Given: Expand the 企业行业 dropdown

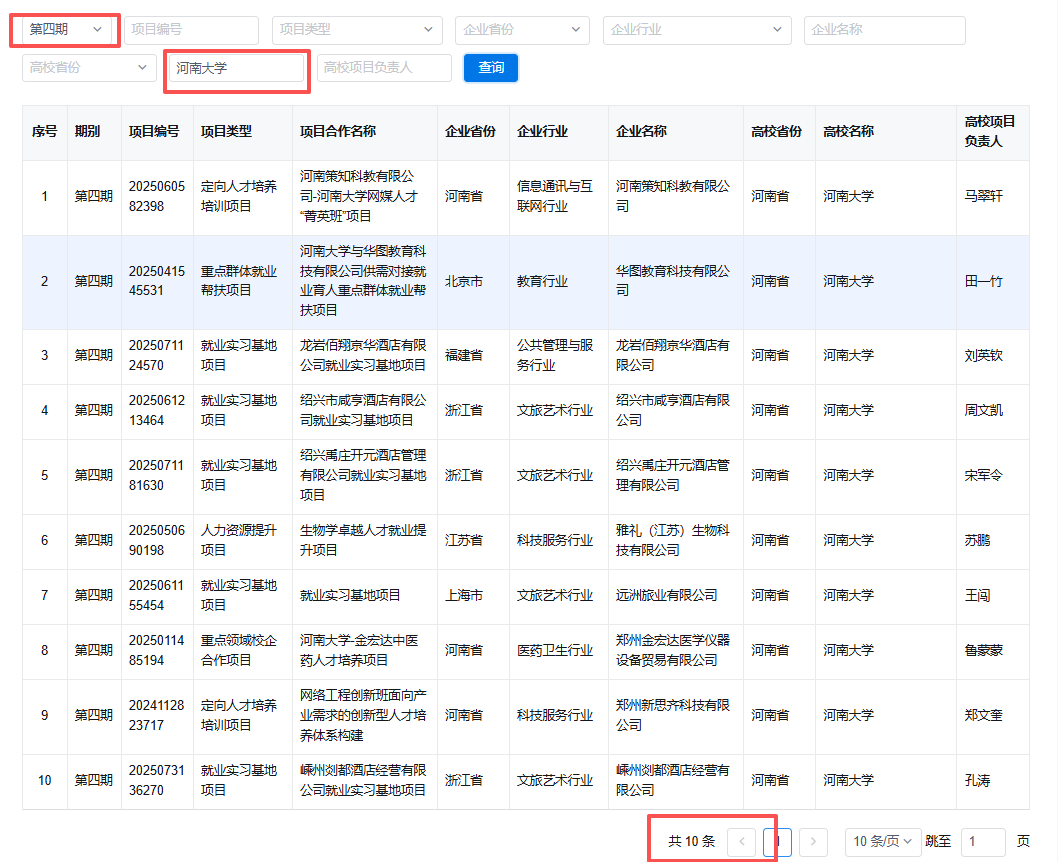Looking at the screenshot, I should pyautogui.click(x=697, y=30).
